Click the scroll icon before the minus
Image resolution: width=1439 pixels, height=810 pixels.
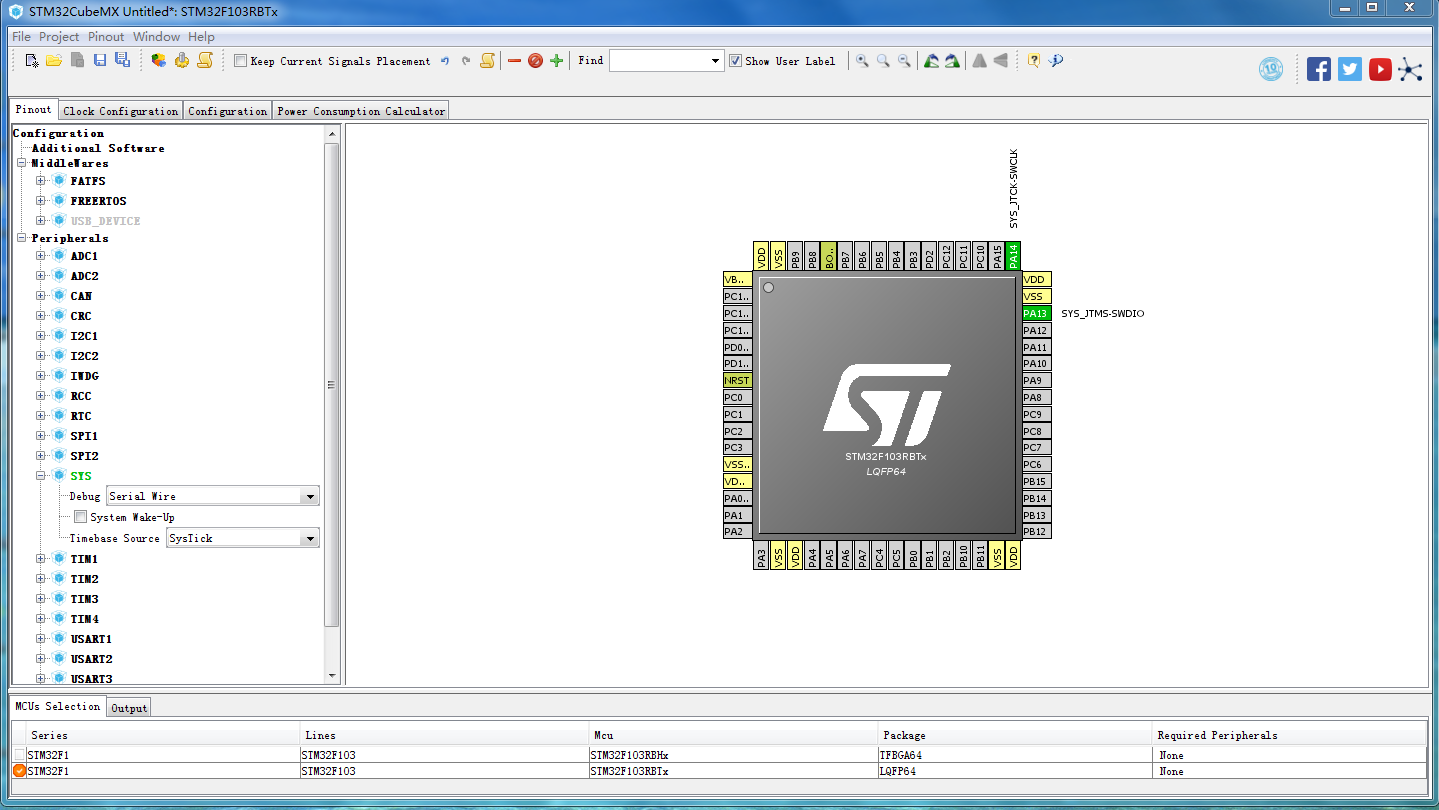(487, 61)
